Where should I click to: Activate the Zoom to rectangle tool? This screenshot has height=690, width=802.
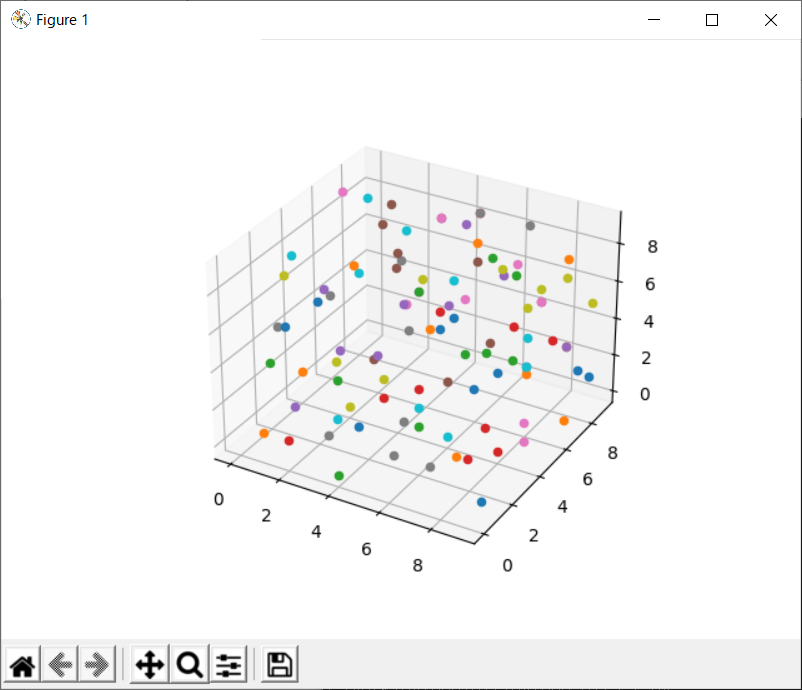[x=190, y=665]
